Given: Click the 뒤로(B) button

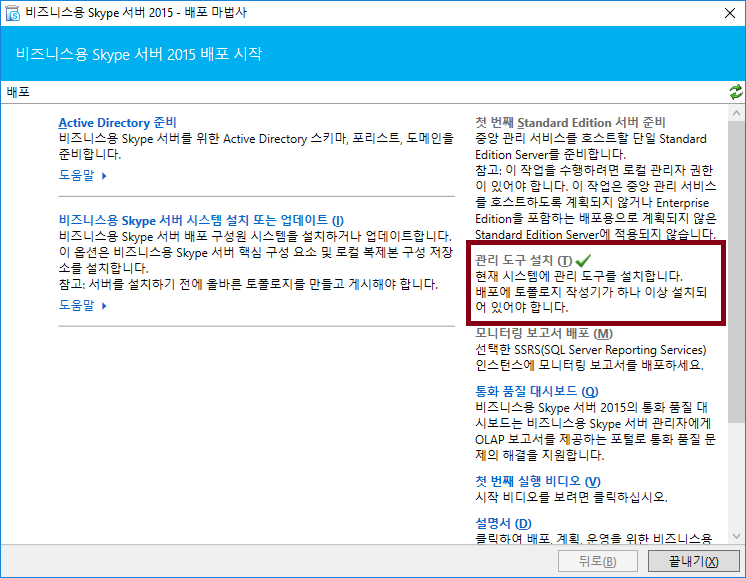Looking at the screenshot, I should pyautogui.click(x=598, y=561).
